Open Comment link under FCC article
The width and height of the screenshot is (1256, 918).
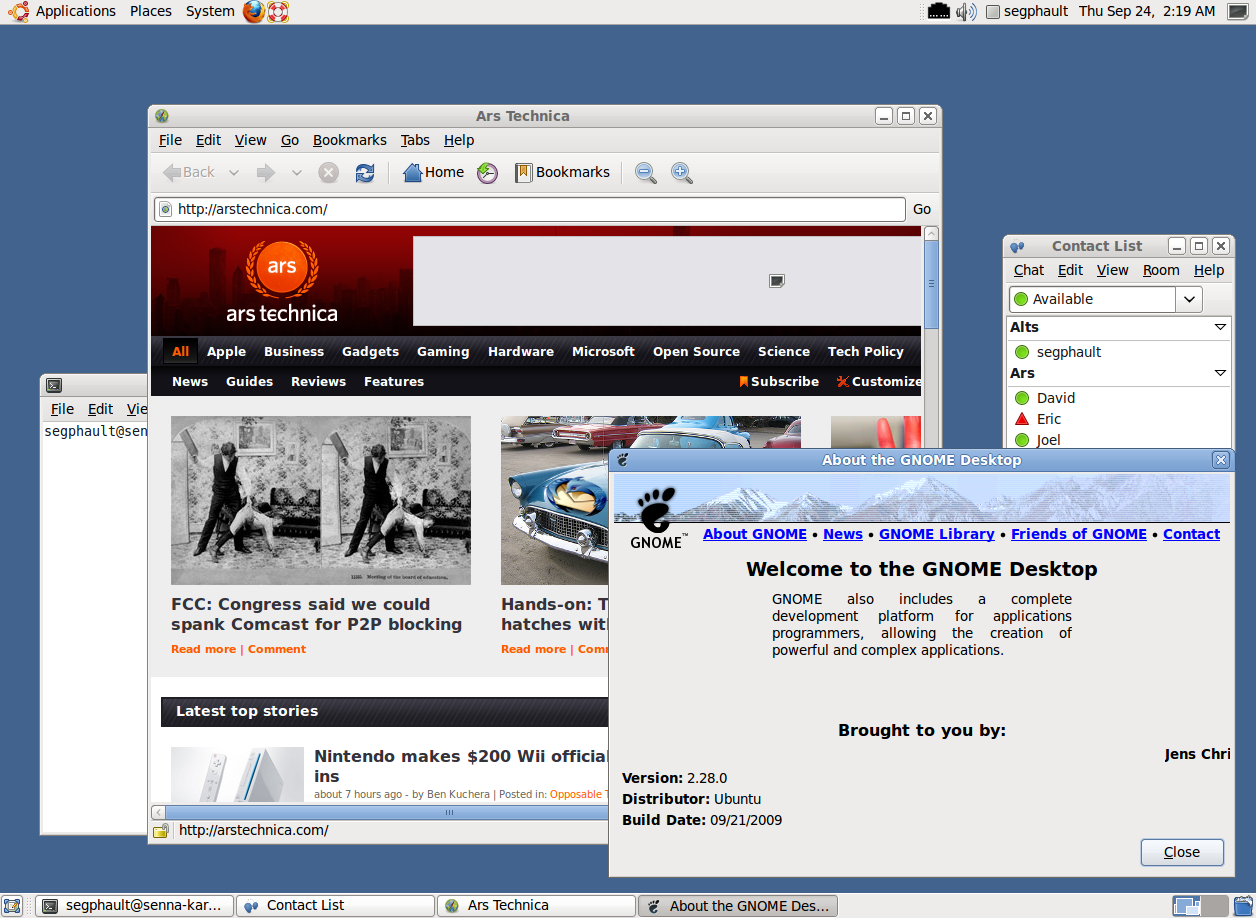(277, 649)
